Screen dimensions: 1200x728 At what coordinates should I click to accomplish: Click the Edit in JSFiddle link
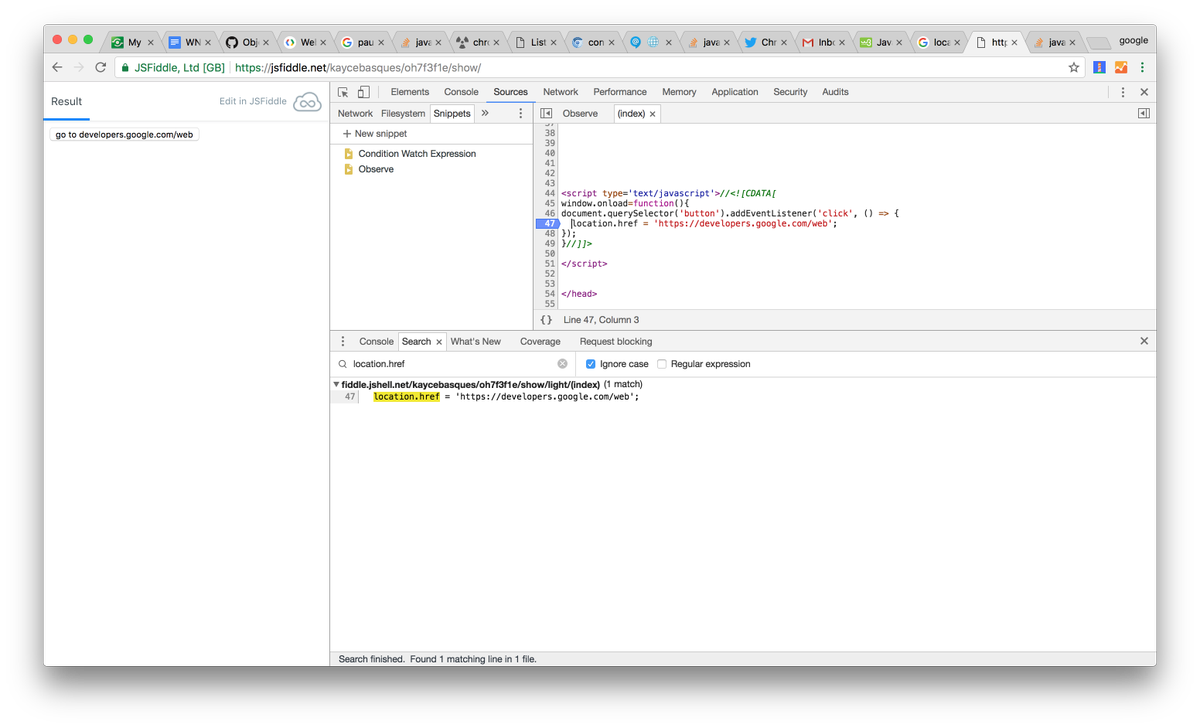coord(253,102)
